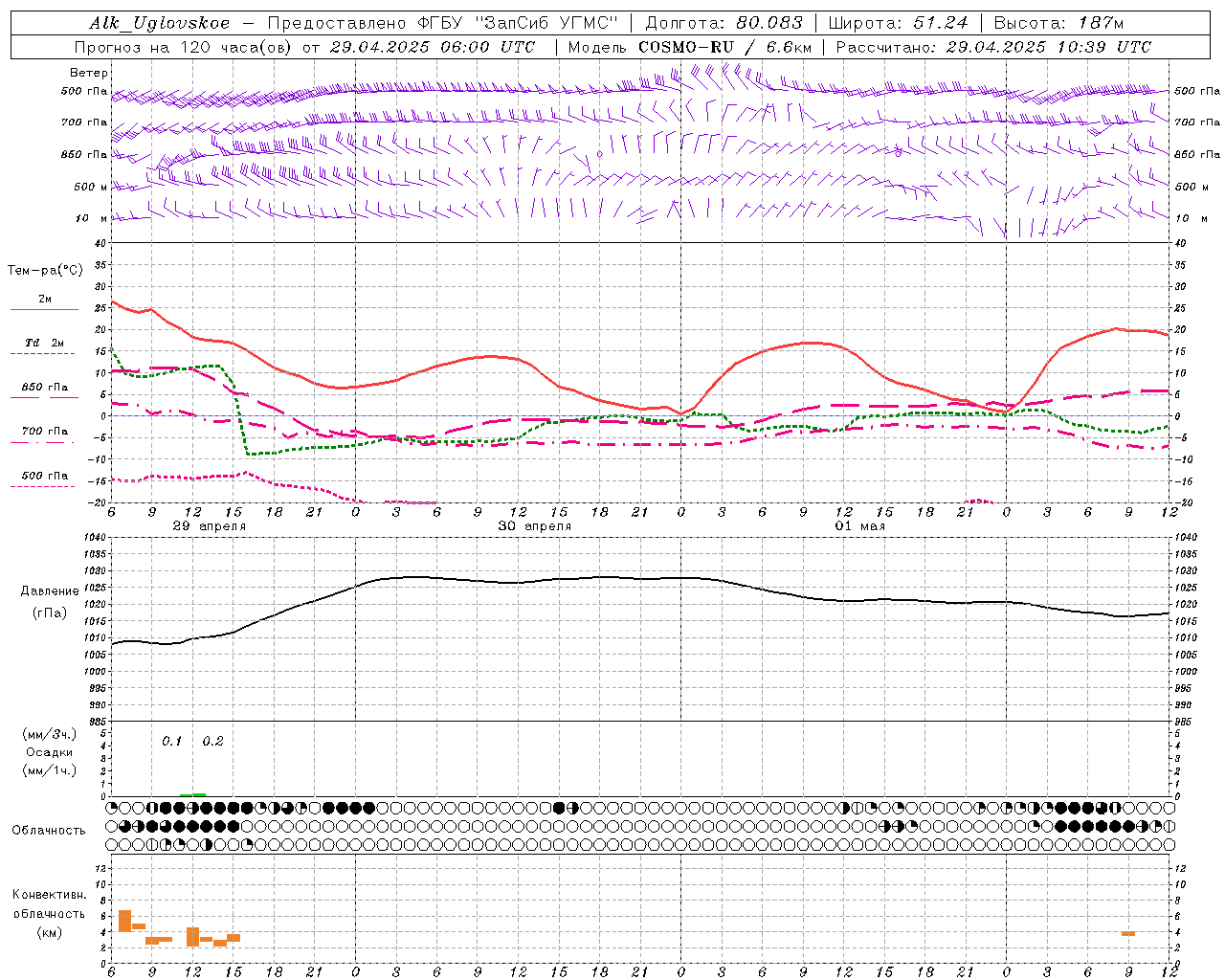Click the 29 апреля date label

click(x=209, y=526)
